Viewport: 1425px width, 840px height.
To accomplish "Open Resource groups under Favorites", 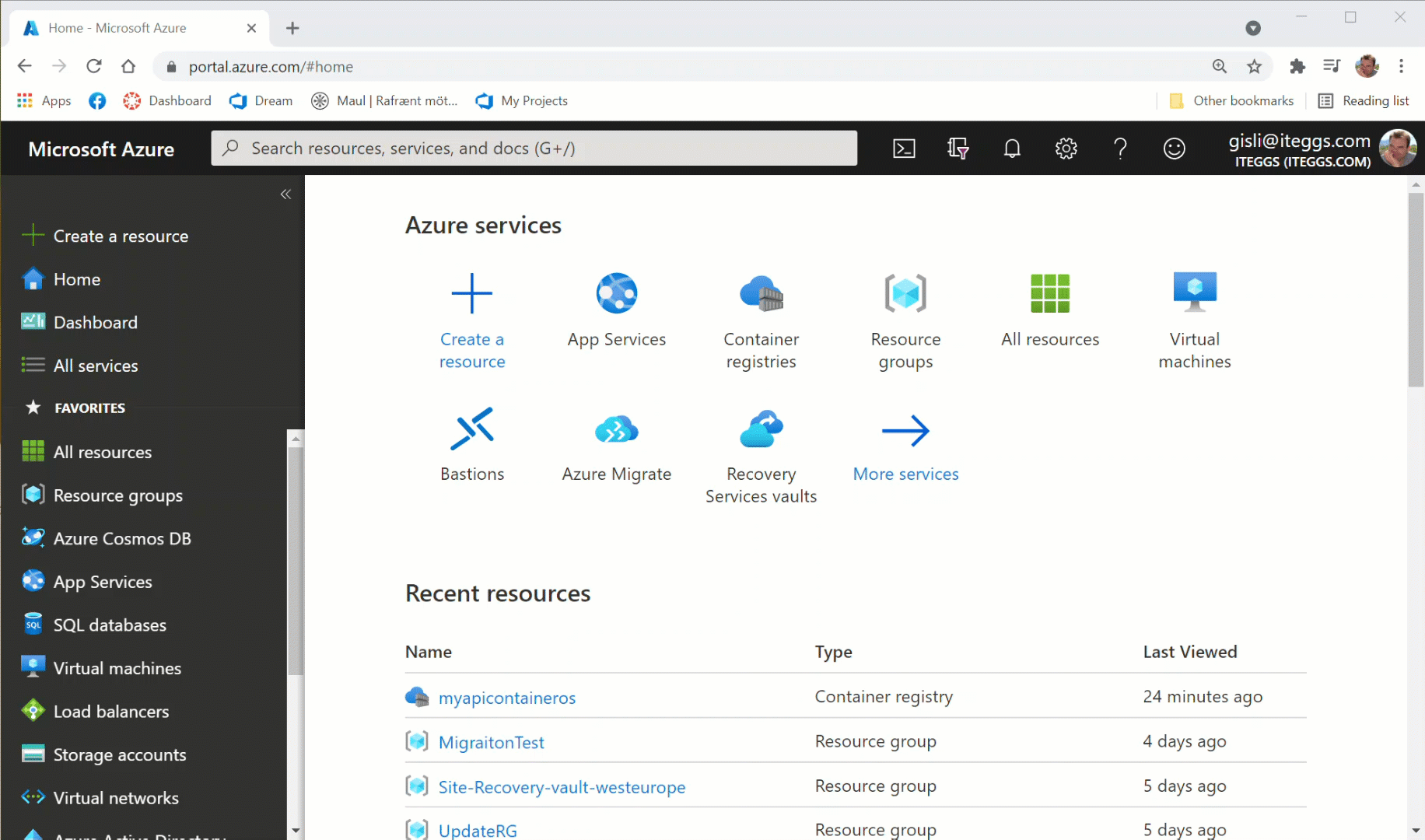I will 103,495.
